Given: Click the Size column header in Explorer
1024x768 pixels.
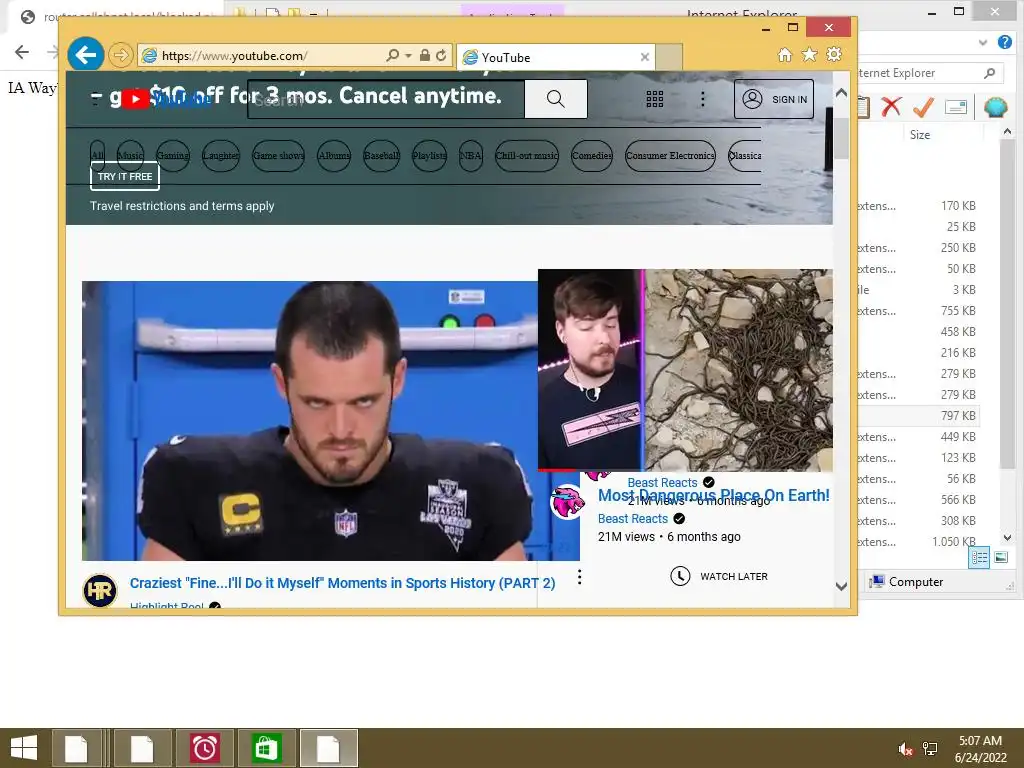Looking at the screenshot, I should [x=920, y=135].
